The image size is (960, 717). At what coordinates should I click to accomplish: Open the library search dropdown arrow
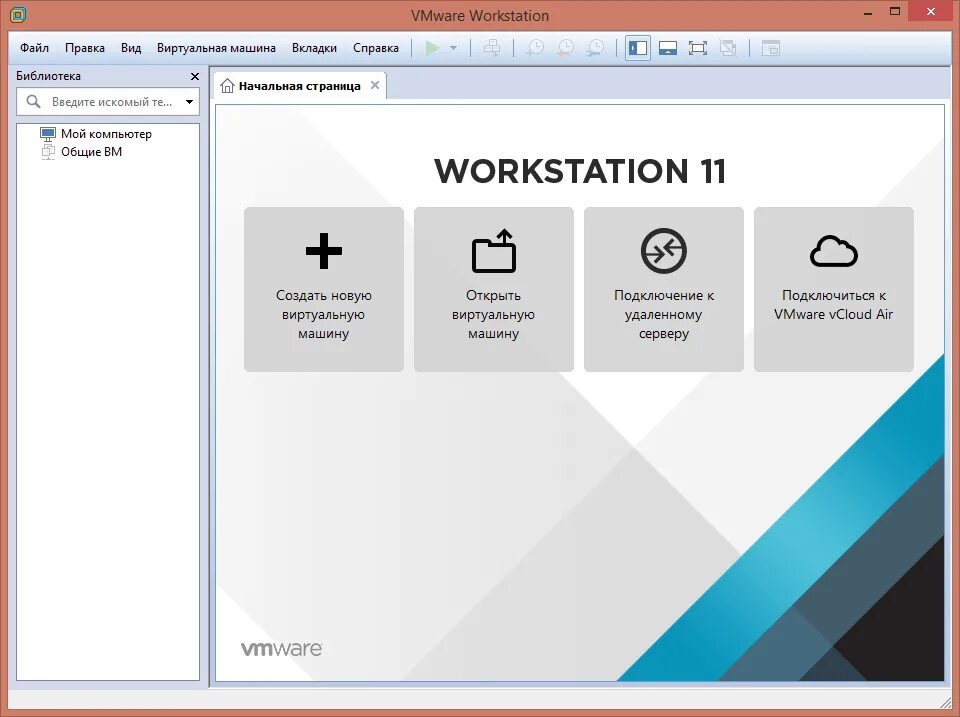(x=189, y=102)
